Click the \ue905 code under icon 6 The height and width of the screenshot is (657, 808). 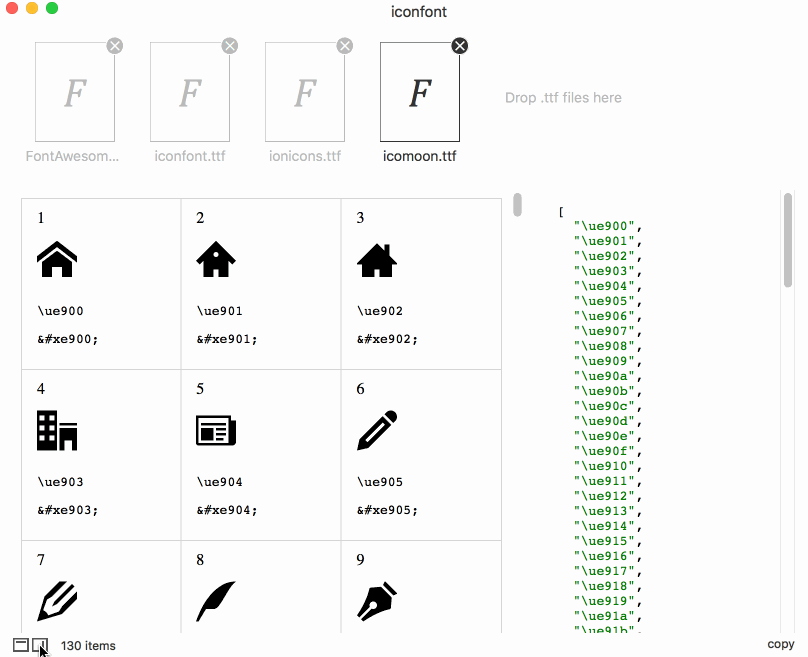tap(380, 482)
